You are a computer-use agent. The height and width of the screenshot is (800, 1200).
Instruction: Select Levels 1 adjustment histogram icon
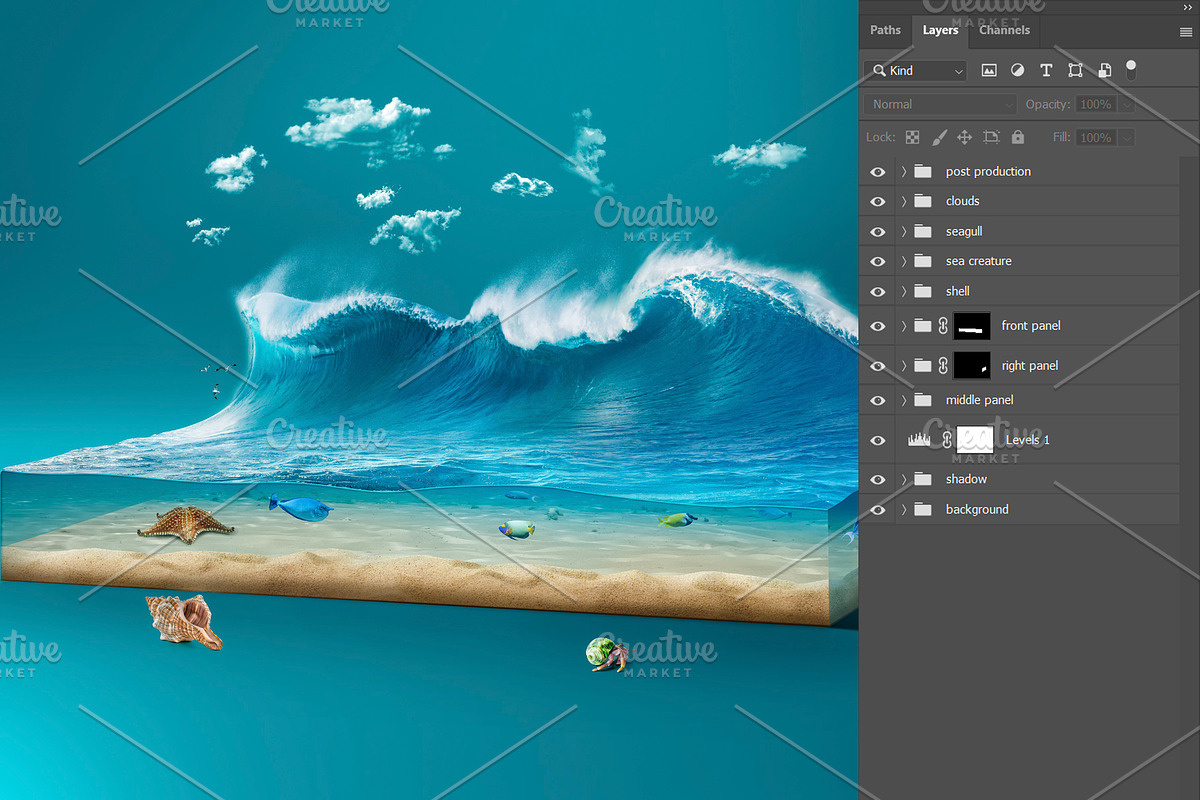coord(919,439)
